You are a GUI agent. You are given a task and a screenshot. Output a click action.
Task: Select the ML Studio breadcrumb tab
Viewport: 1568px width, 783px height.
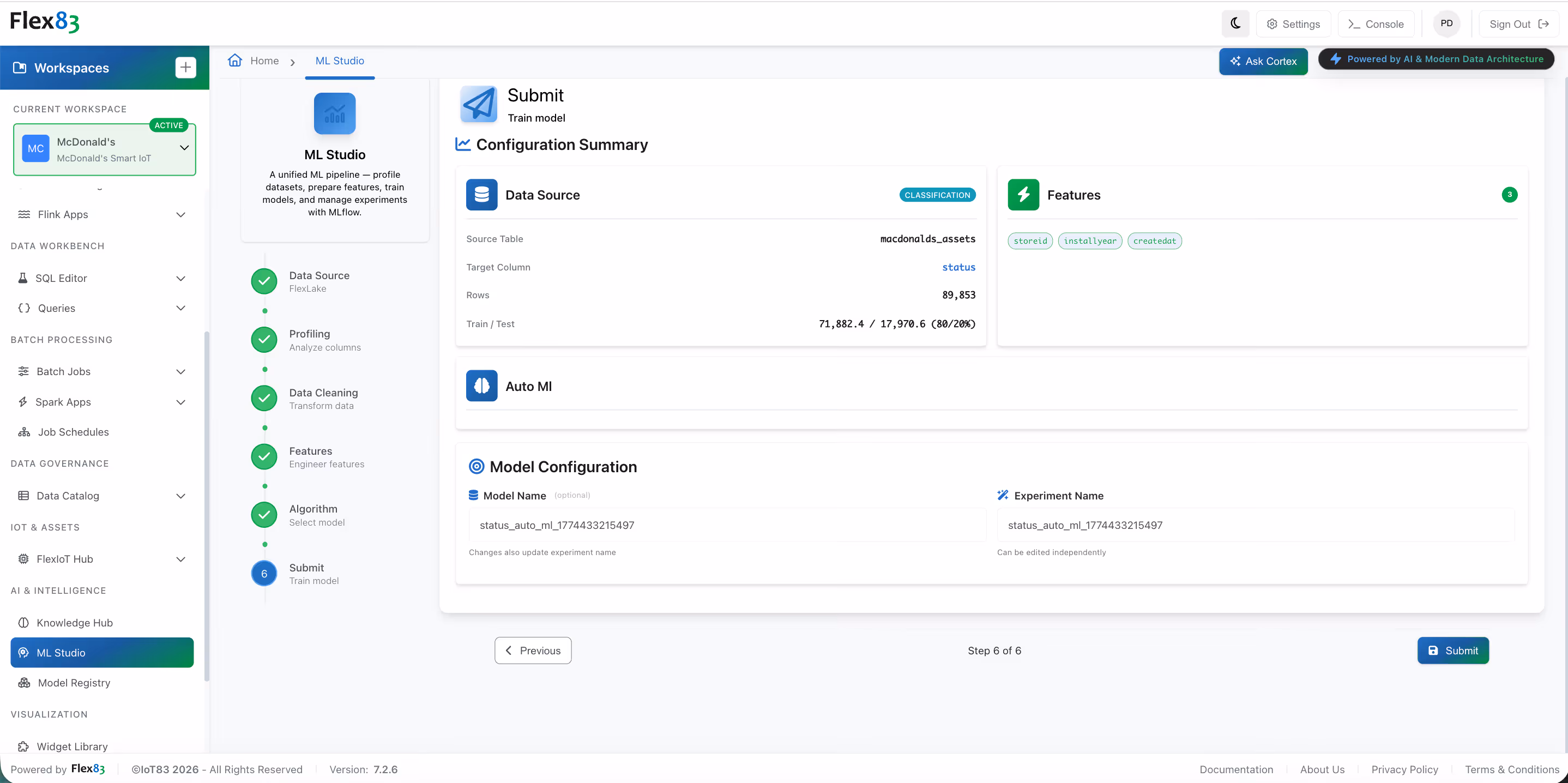340,61
